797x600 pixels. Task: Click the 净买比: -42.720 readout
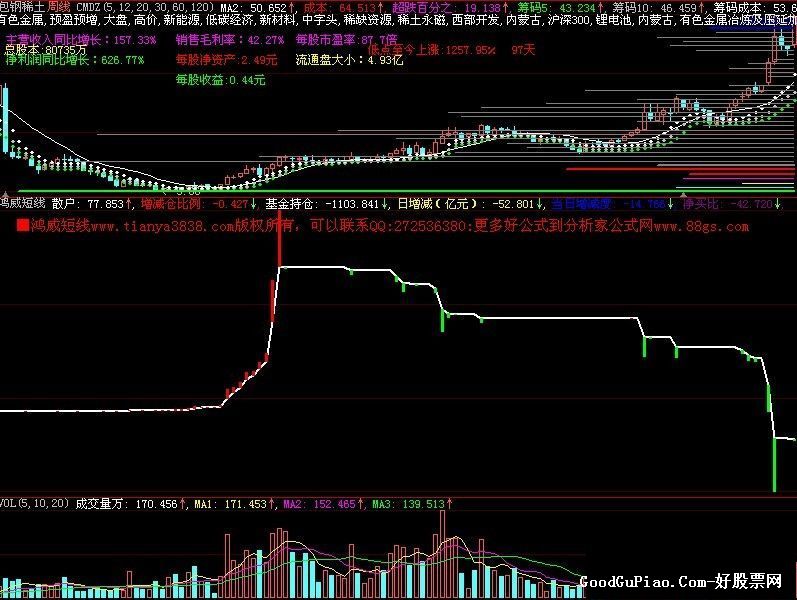(x=732, y=204)
